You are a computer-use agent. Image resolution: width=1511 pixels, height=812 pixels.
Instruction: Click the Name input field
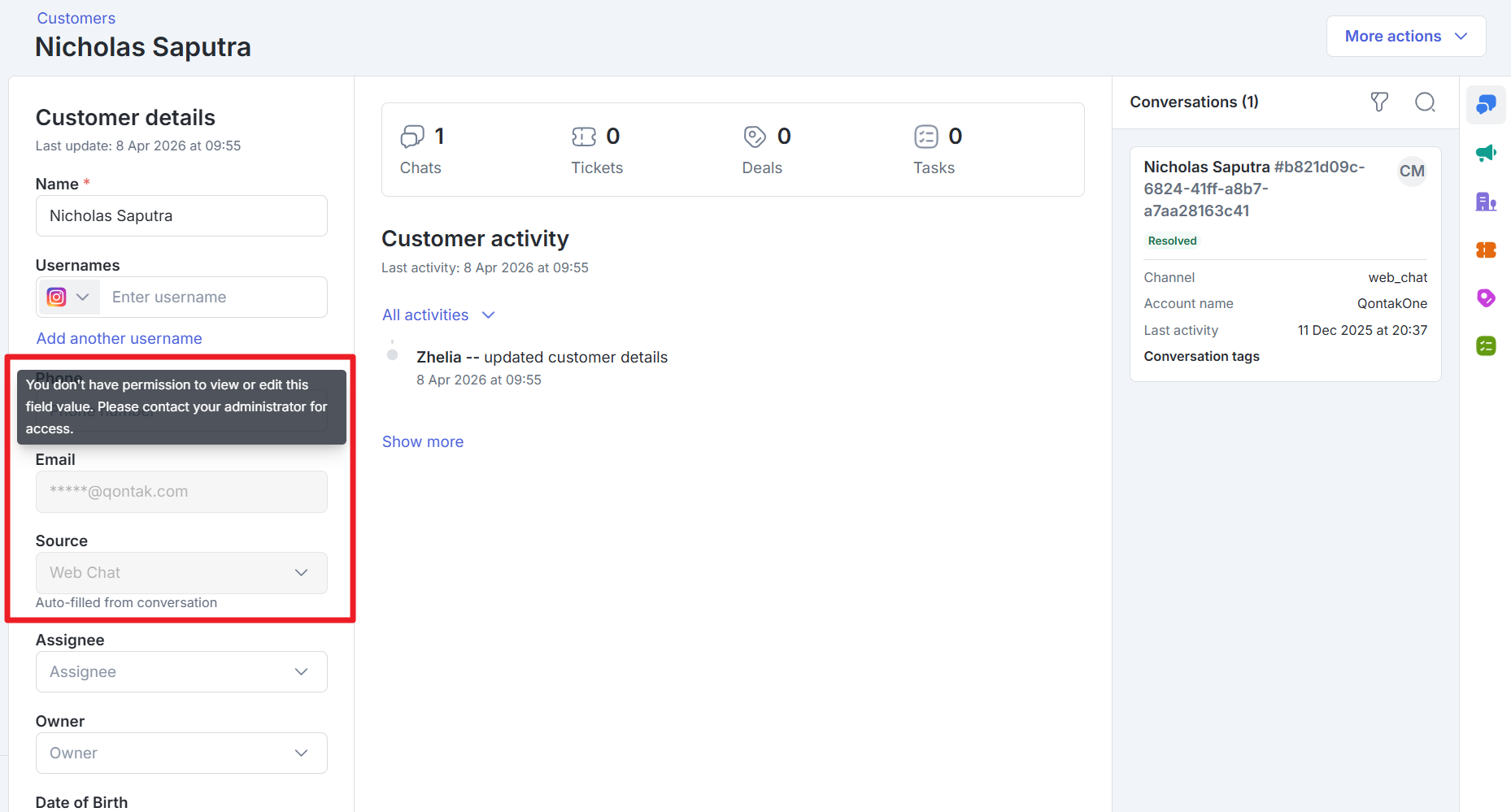click(x=181, y=216)
